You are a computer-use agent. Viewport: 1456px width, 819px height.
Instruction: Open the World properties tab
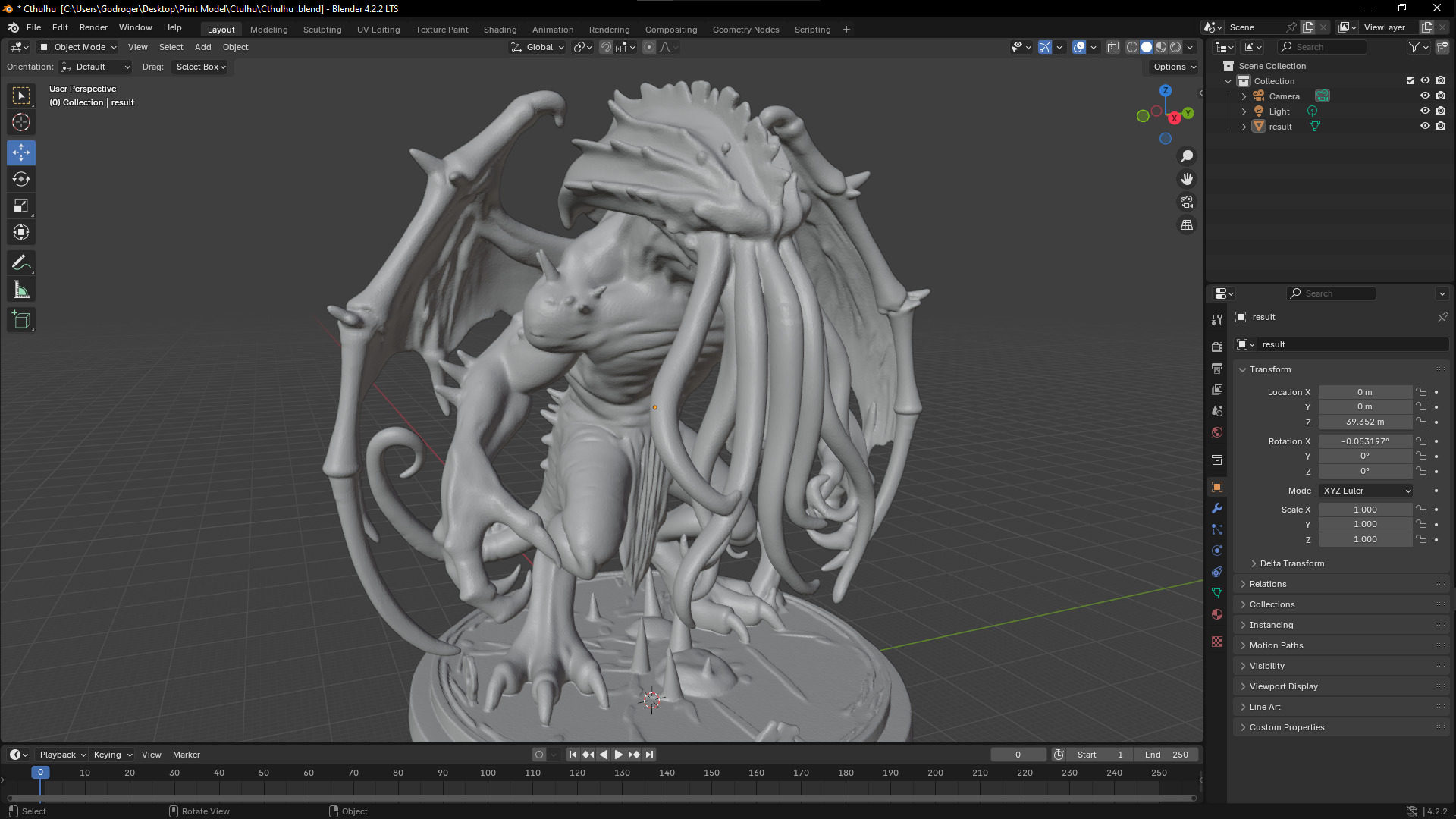1217,432
